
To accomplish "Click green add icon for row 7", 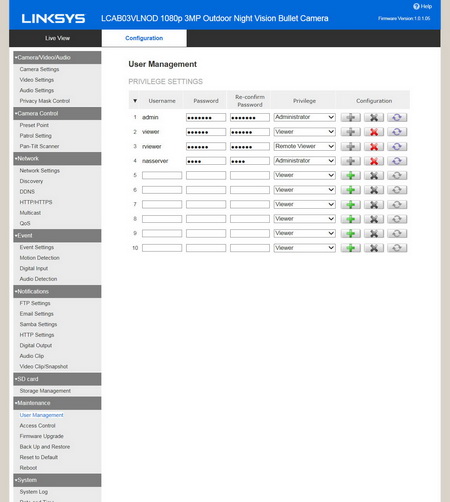I will click(350, 204).
